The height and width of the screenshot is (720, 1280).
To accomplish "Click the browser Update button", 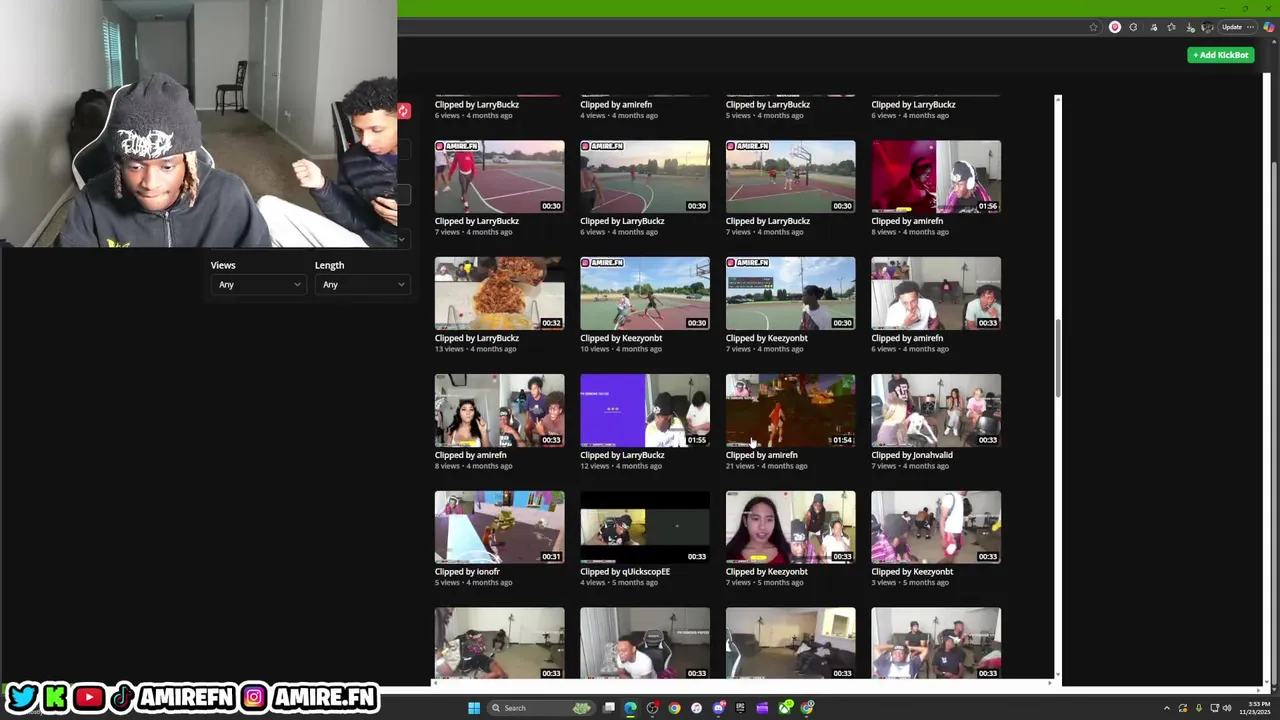I will coord(1232,27).
